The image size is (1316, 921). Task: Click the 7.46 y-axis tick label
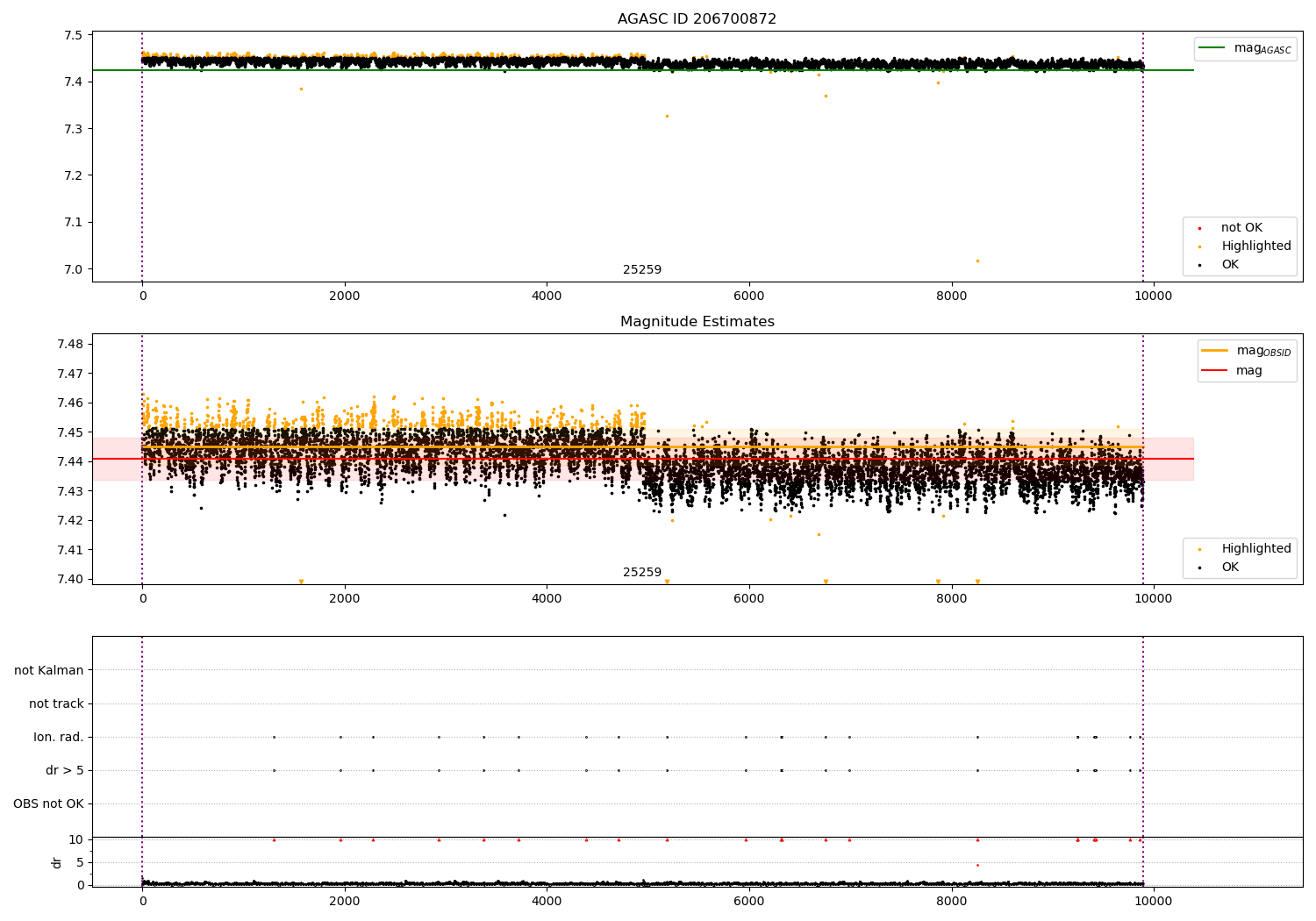[x=70, y=403]
